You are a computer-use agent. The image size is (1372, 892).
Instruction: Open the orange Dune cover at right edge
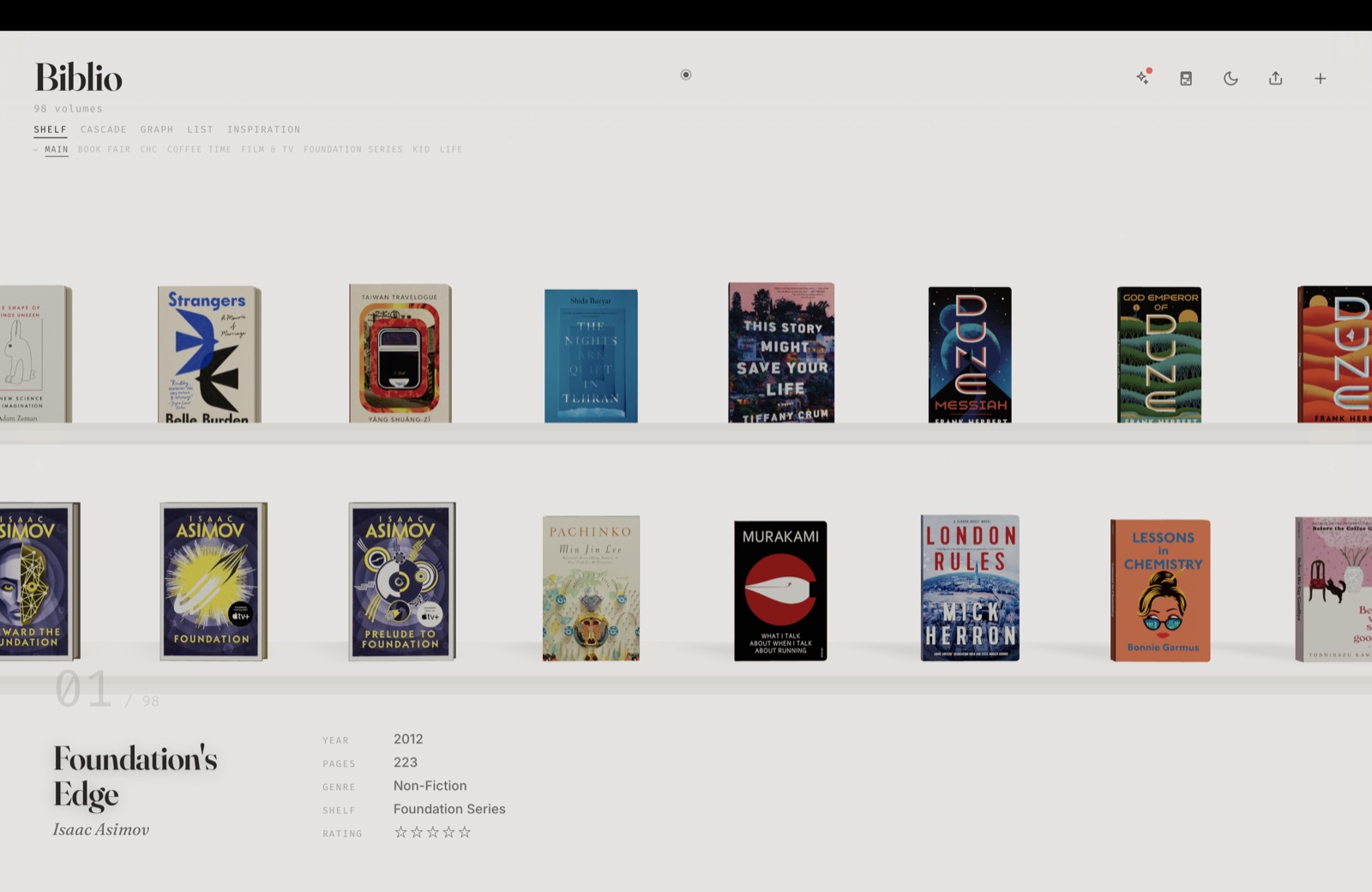point(1334,354)
